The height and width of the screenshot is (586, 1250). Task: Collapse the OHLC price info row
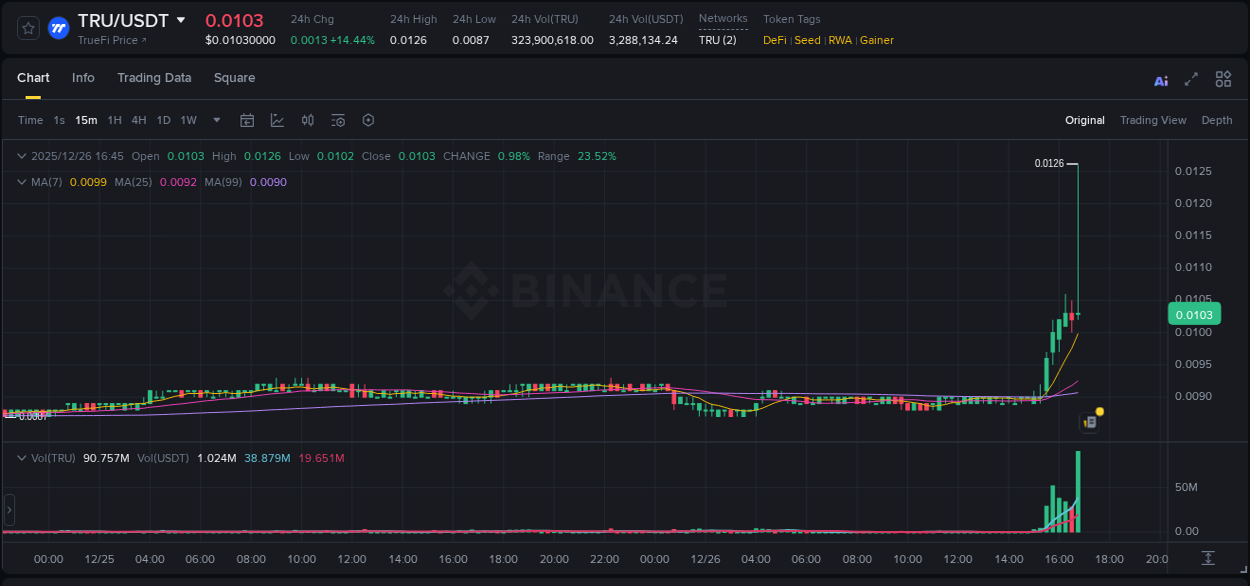pos(21,156)
